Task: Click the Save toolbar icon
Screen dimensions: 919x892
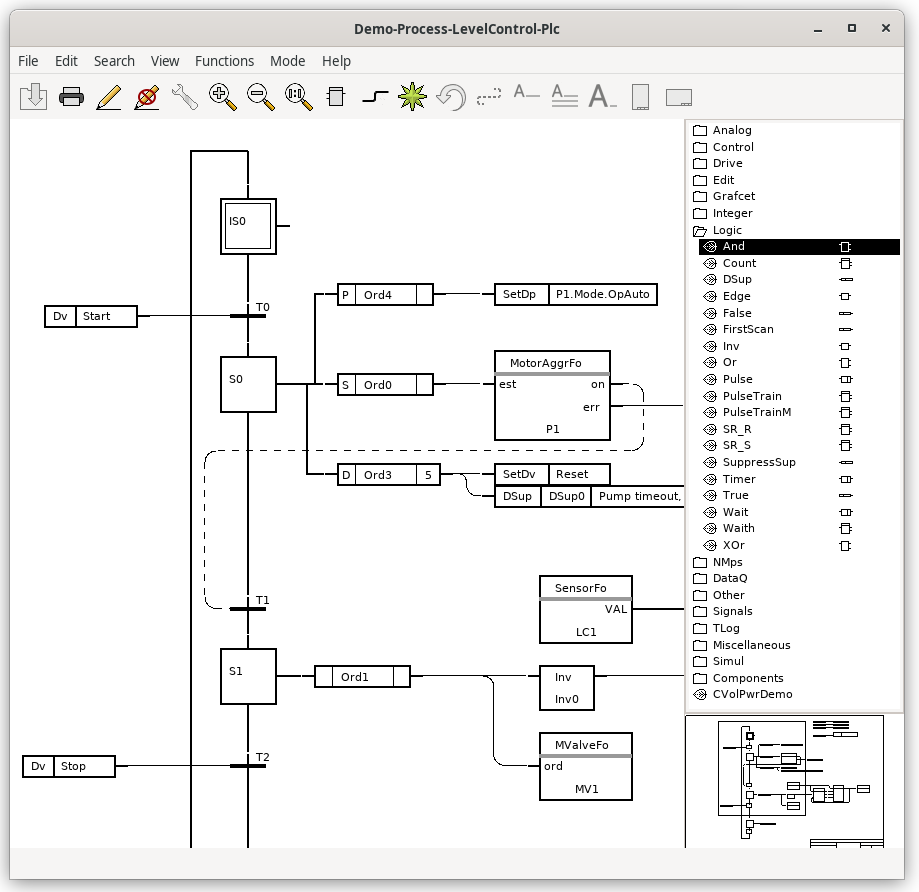Action: (x=33, y=96)
